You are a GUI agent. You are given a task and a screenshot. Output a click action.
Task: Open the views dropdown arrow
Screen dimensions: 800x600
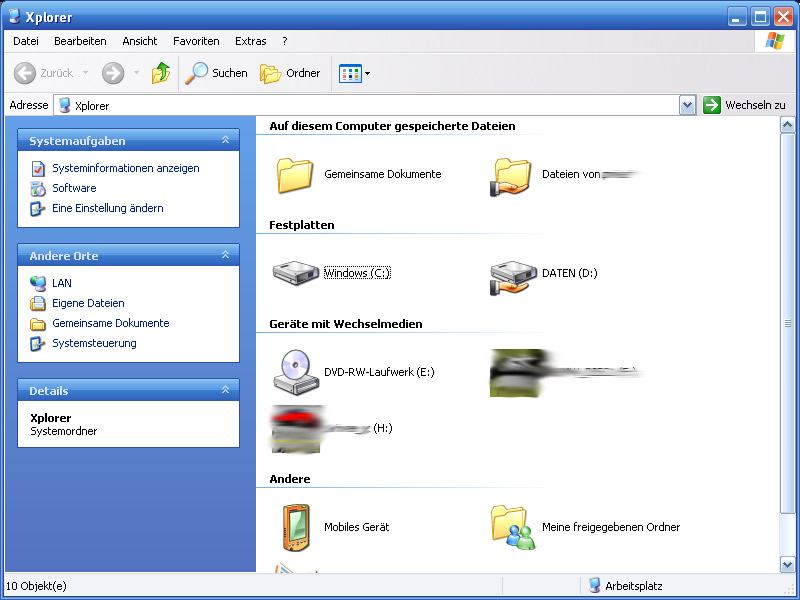(367, 73)
